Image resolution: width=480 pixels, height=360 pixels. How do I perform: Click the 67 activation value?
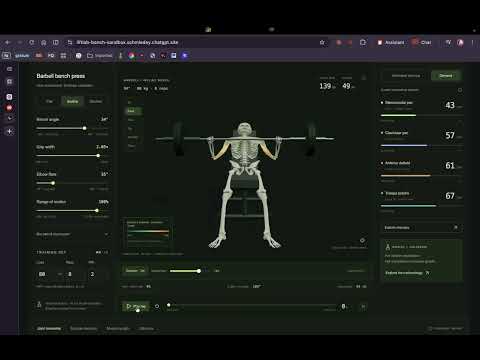pos(450,196)
